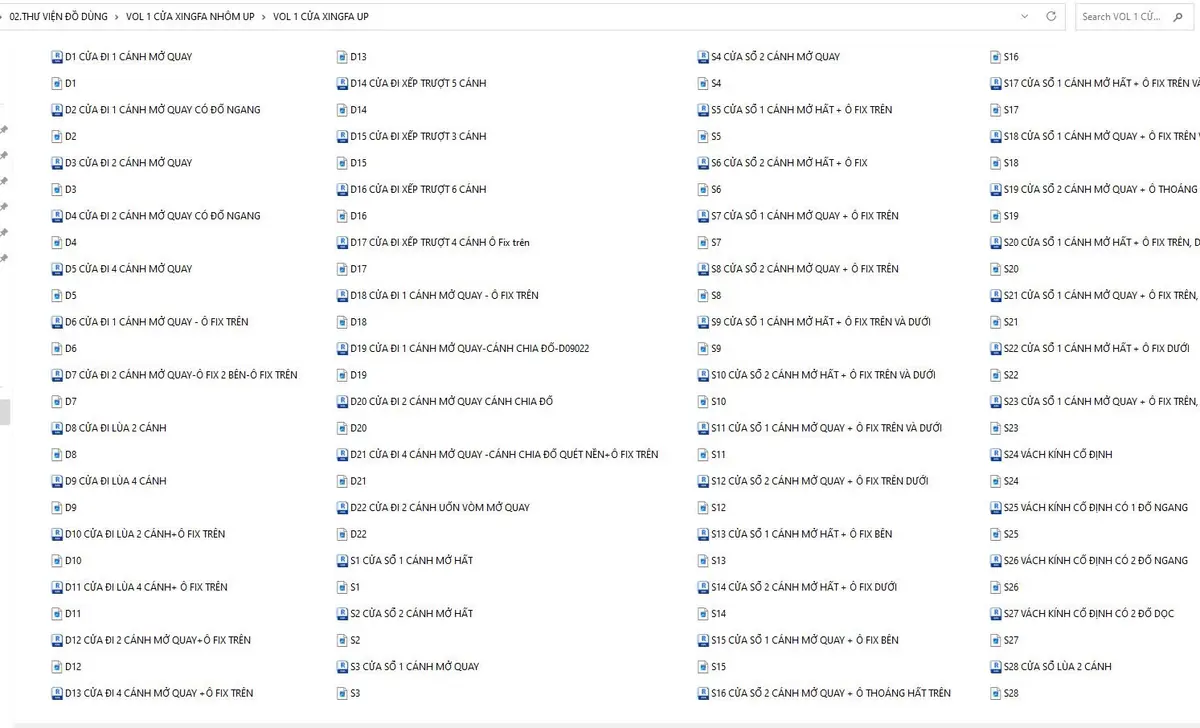Expand the chevron after 02.THƯ VIỆN ĐỒ DÙNG

pyautogui.click(x=117, y=17)
